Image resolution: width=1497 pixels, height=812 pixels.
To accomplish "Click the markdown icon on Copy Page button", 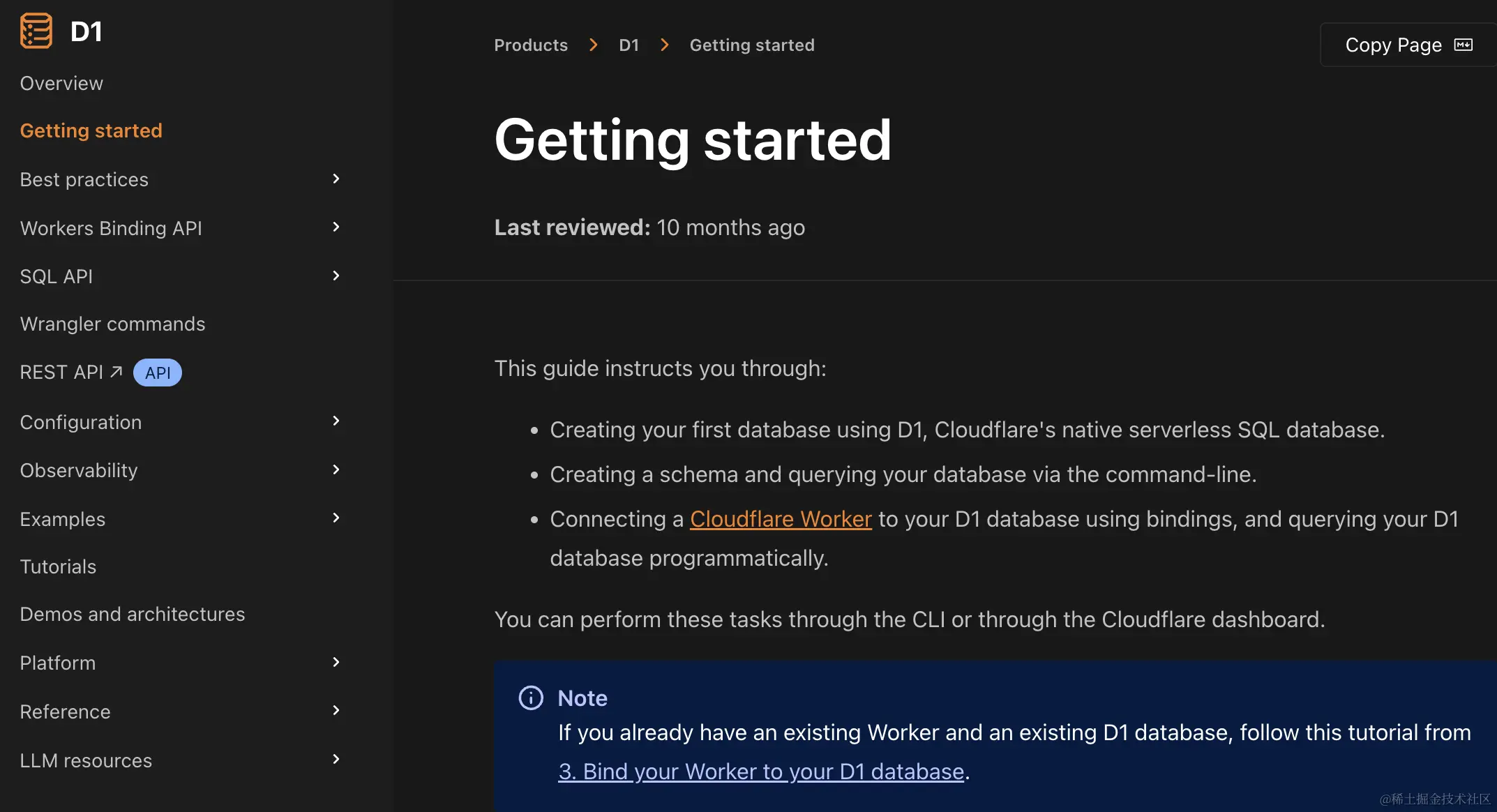I will (x=1464, y=44).
